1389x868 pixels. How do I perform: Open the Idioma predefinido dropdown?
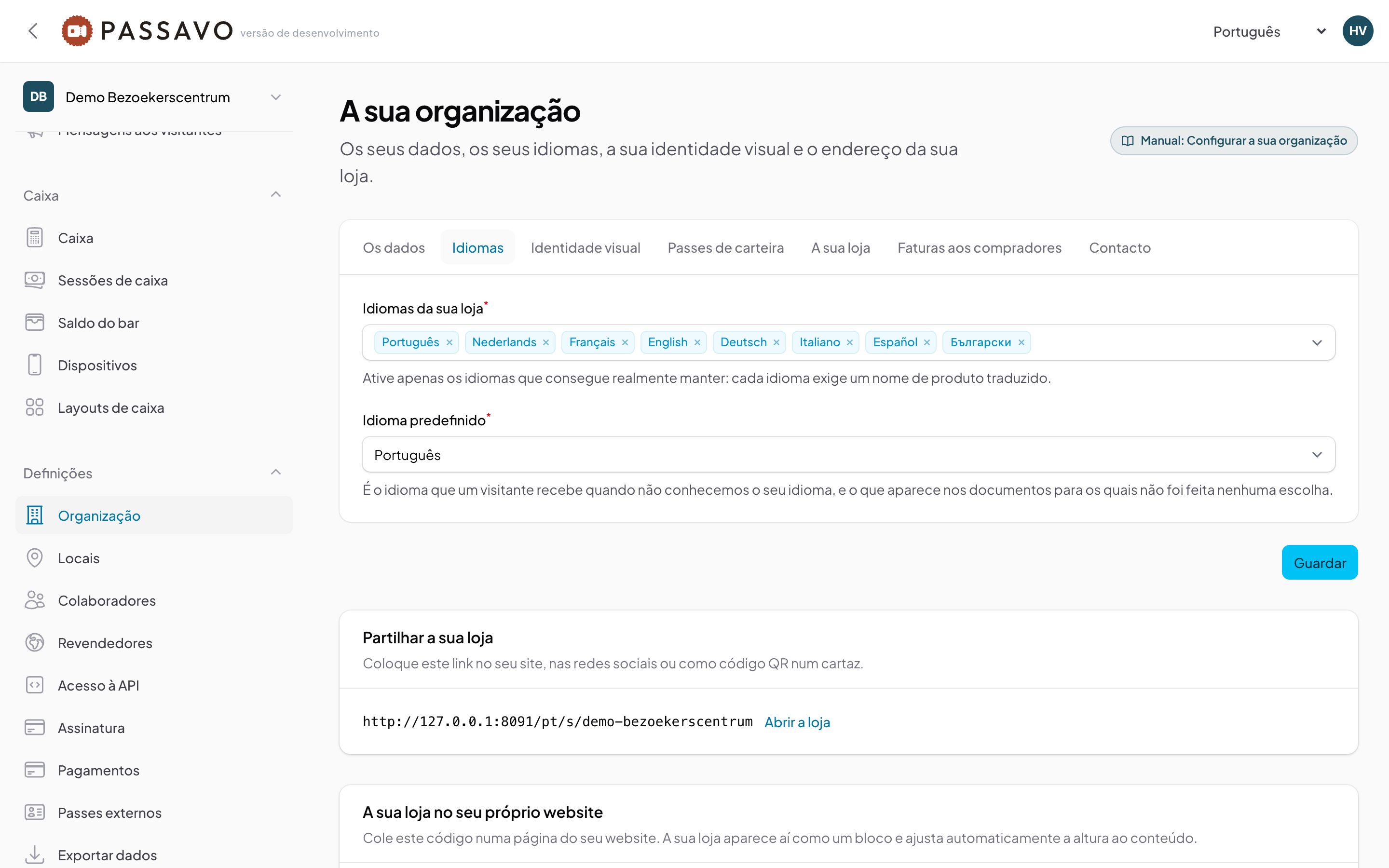848,455
